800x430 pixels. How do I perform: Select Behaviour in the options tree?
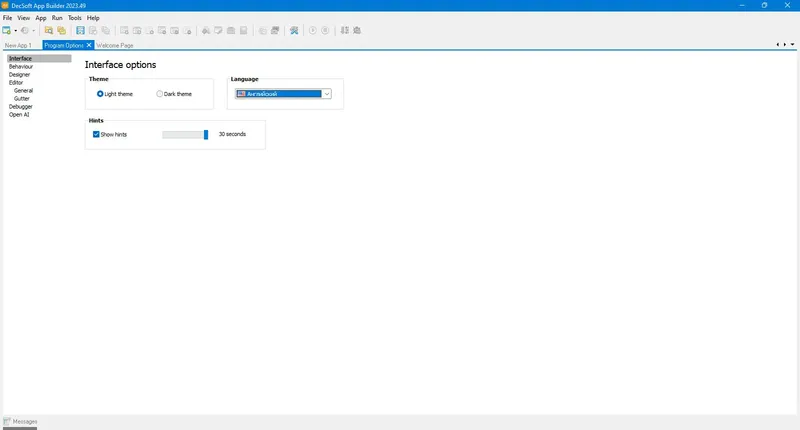click(21, 66)
